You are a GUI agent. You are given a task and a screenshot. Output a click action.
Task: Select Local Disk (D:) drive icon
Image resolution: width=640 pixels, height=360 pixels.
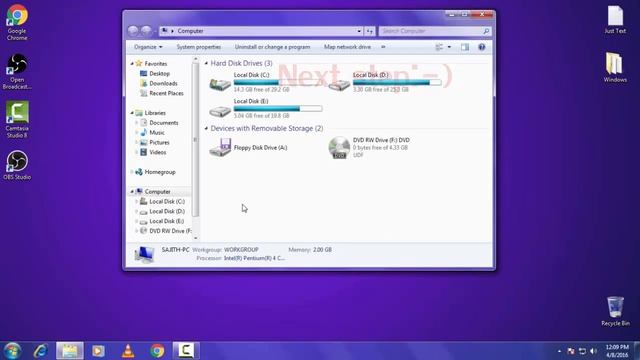click(x=339, y=84)
